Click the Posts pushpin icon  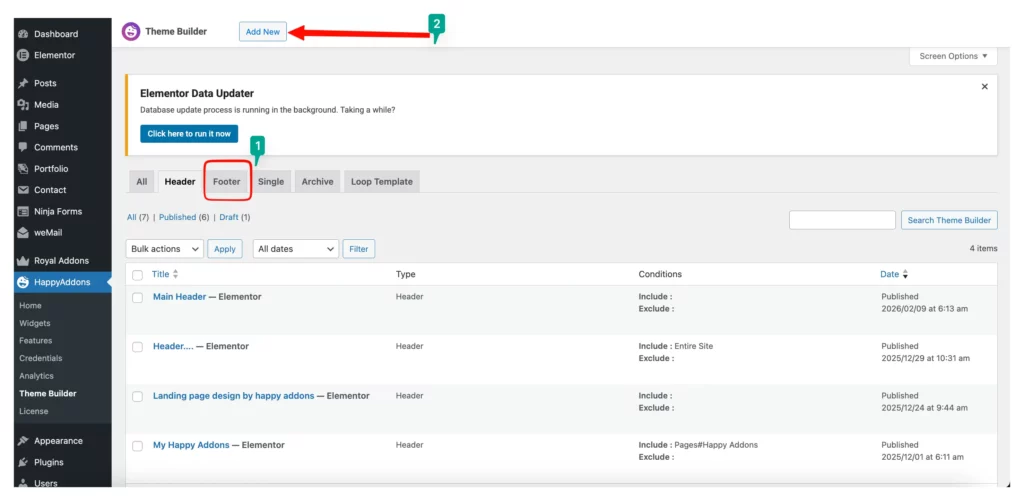pyautogui.click(x=22, y=83)
